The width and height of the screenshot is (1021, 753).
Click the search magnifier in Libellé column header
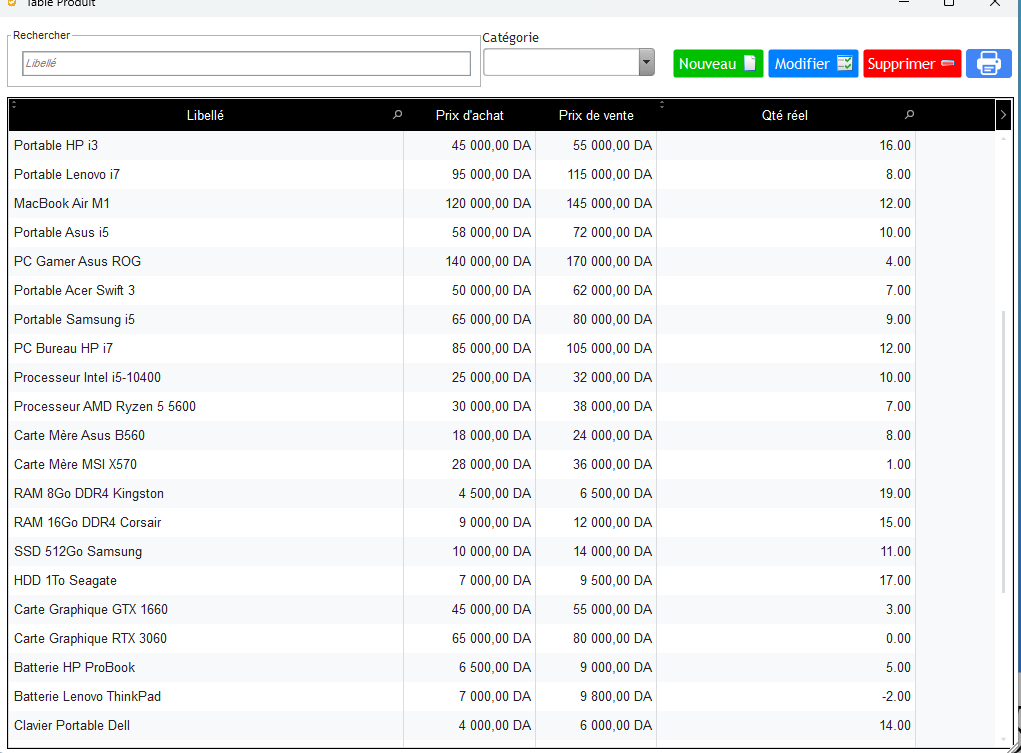point(397,115)
